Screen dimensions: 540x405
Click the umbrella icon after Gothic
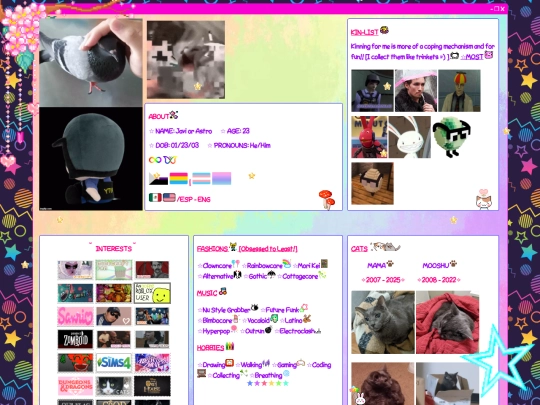[x=271, y=274]
